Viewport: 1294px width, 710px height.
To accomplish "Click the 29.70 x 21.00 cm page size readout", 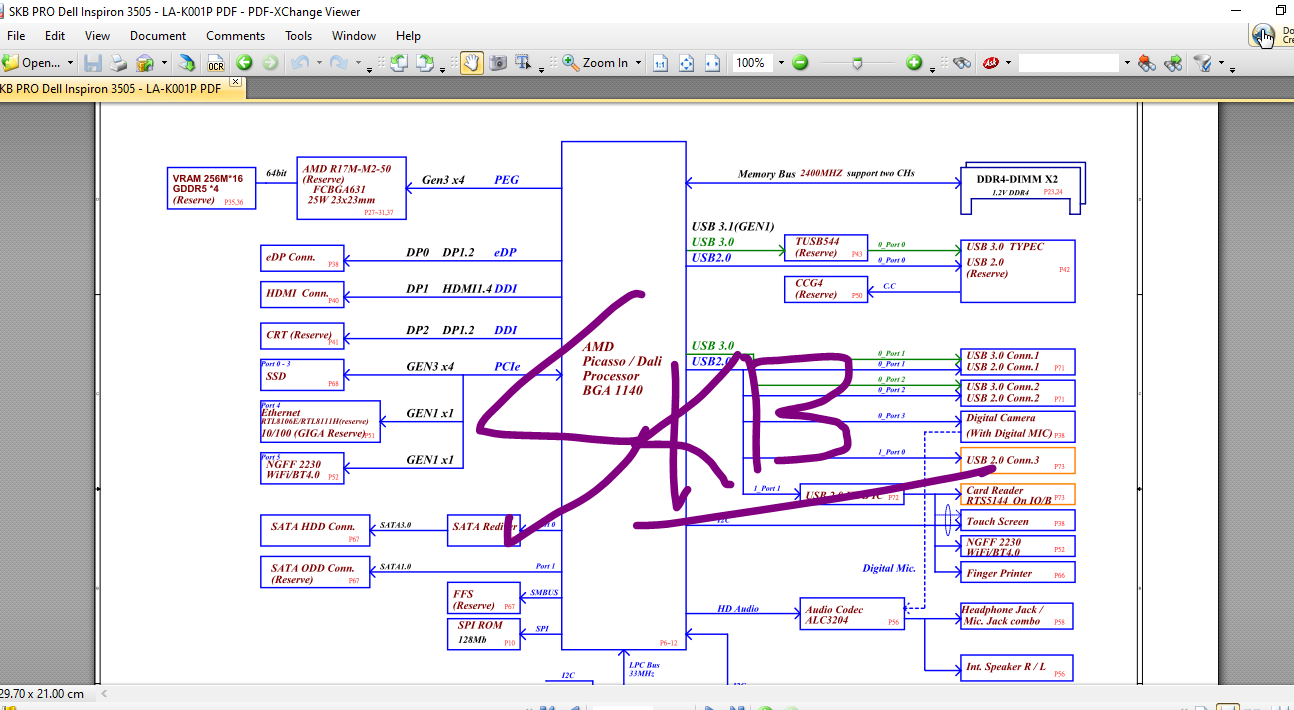I will [x=42, y=693].
